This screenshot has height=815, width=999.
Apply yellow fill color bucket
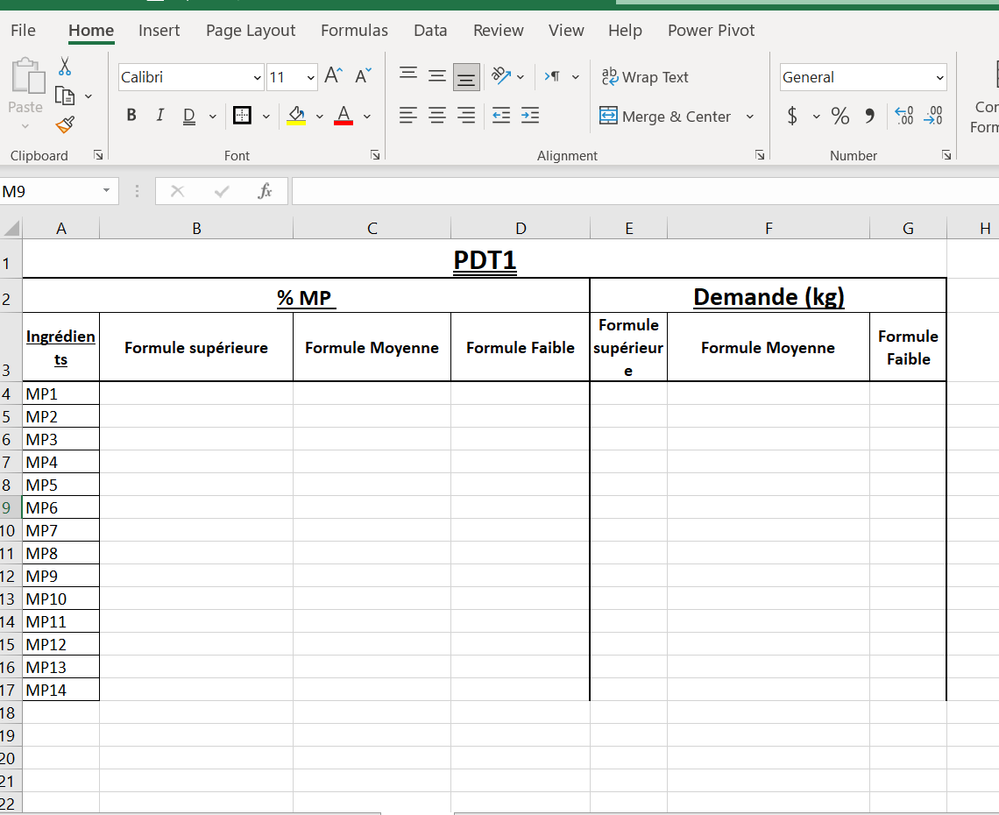click(296, 115)
